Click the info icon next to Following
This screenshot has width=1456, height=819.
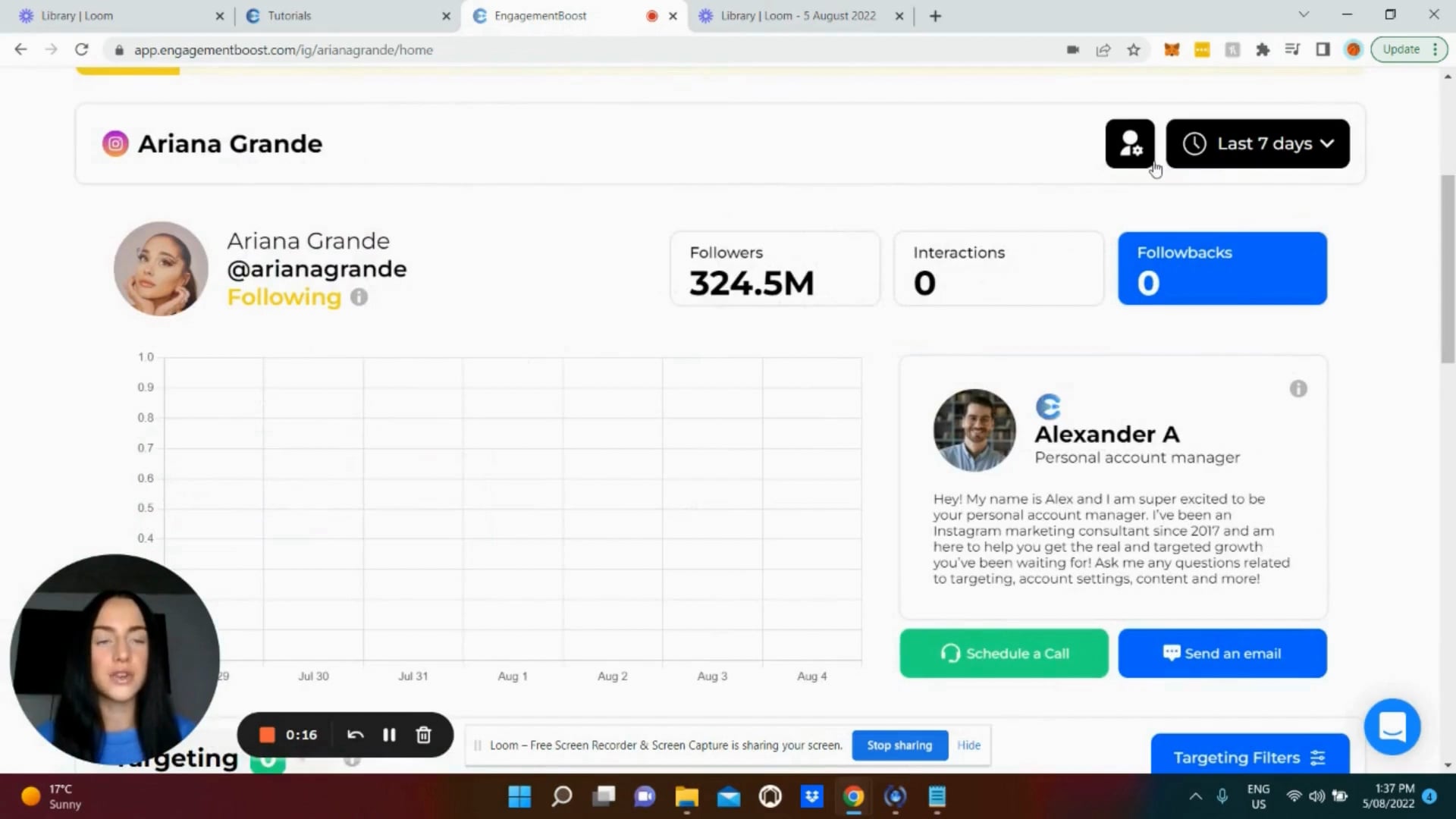[x=358, y=297]
